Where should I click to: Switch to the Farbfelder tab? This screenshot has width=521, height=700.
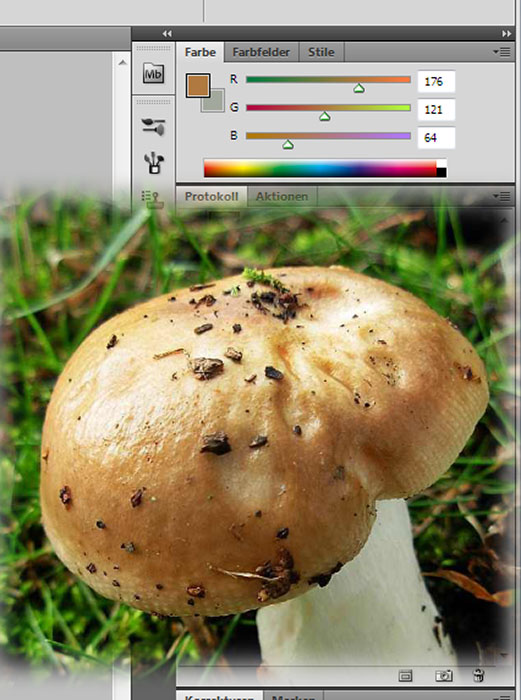click(261, 52)
